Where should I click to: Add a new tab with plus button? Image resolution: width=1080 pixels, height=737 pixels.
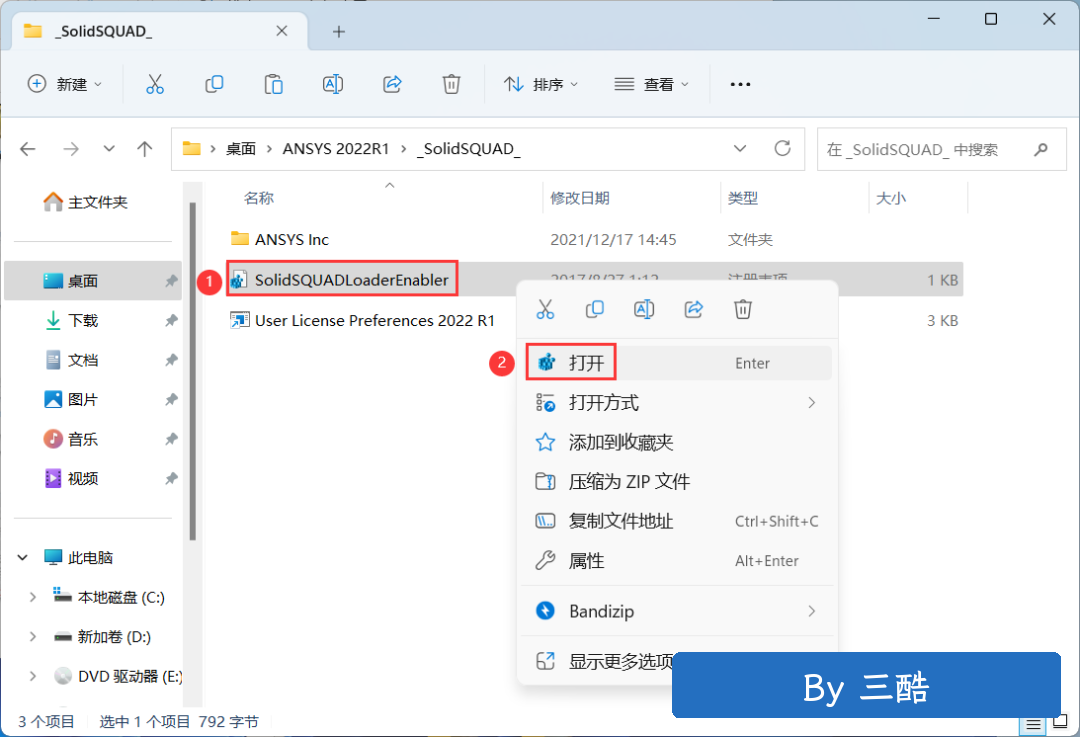click(338, 31)
